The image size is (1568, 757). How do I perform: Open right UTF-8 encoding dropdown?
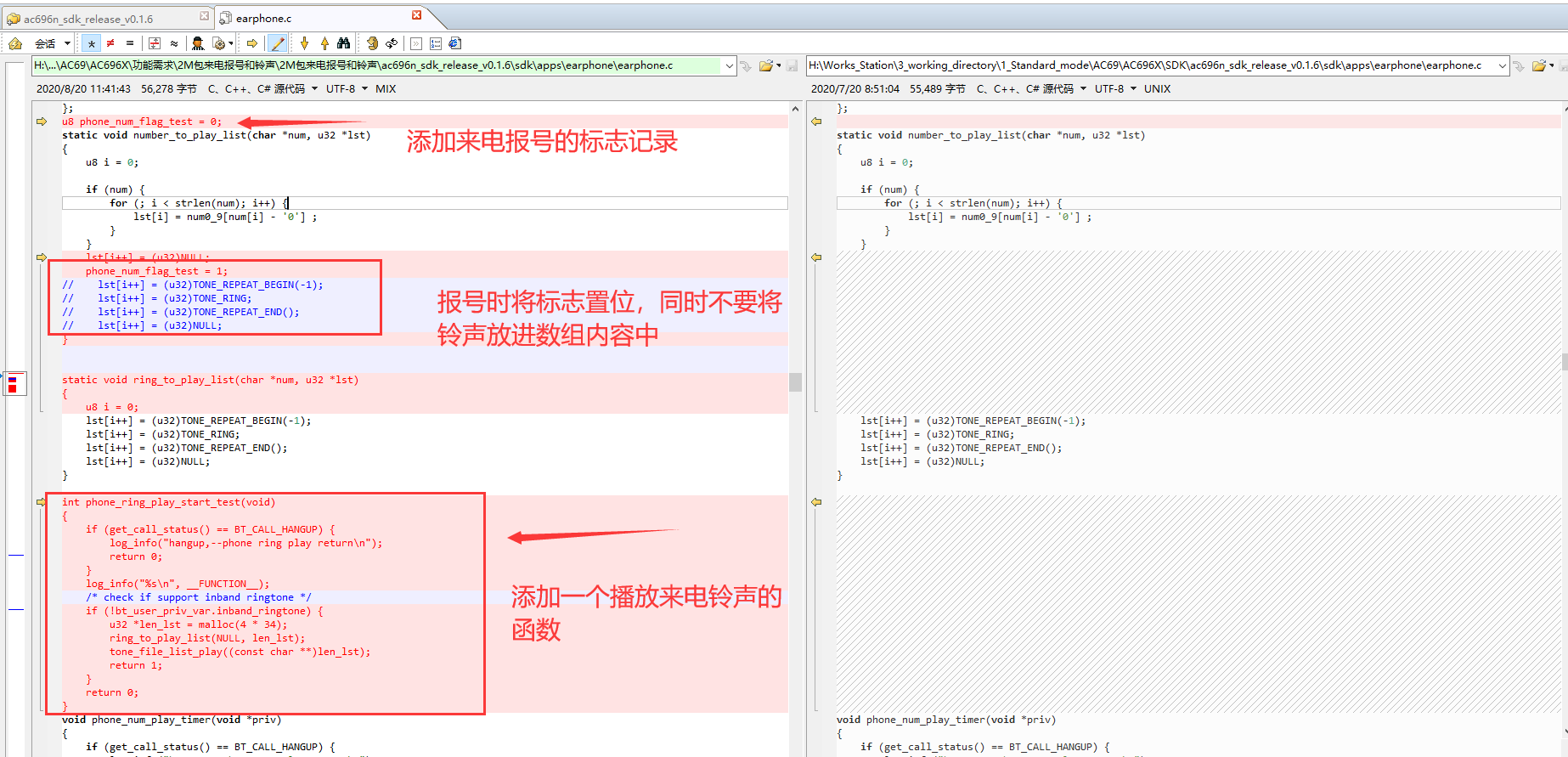[1115, 89]
